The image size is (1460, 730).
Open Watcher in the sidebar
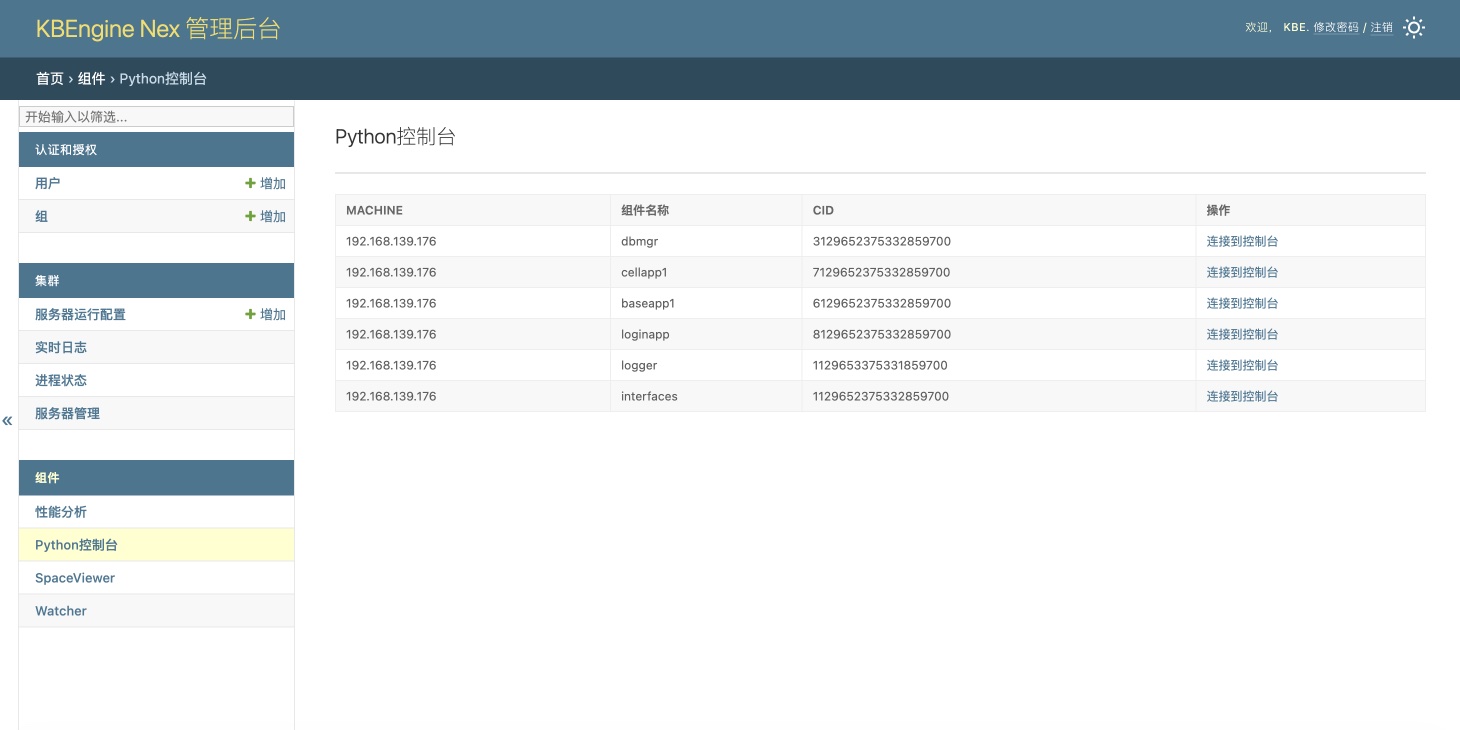click(x=61, y=611)
